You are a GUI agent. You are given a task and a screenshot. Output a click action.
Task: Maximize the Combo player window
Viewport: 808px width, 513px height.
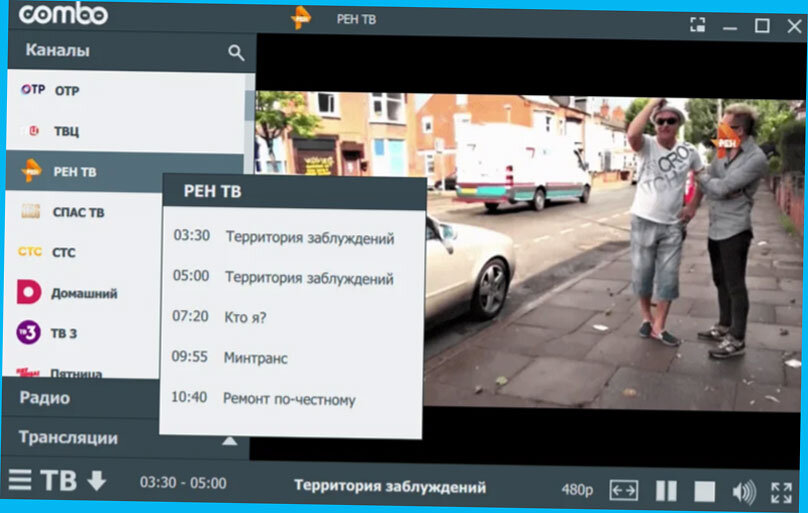pyautogui.click(x=762, y=26)
